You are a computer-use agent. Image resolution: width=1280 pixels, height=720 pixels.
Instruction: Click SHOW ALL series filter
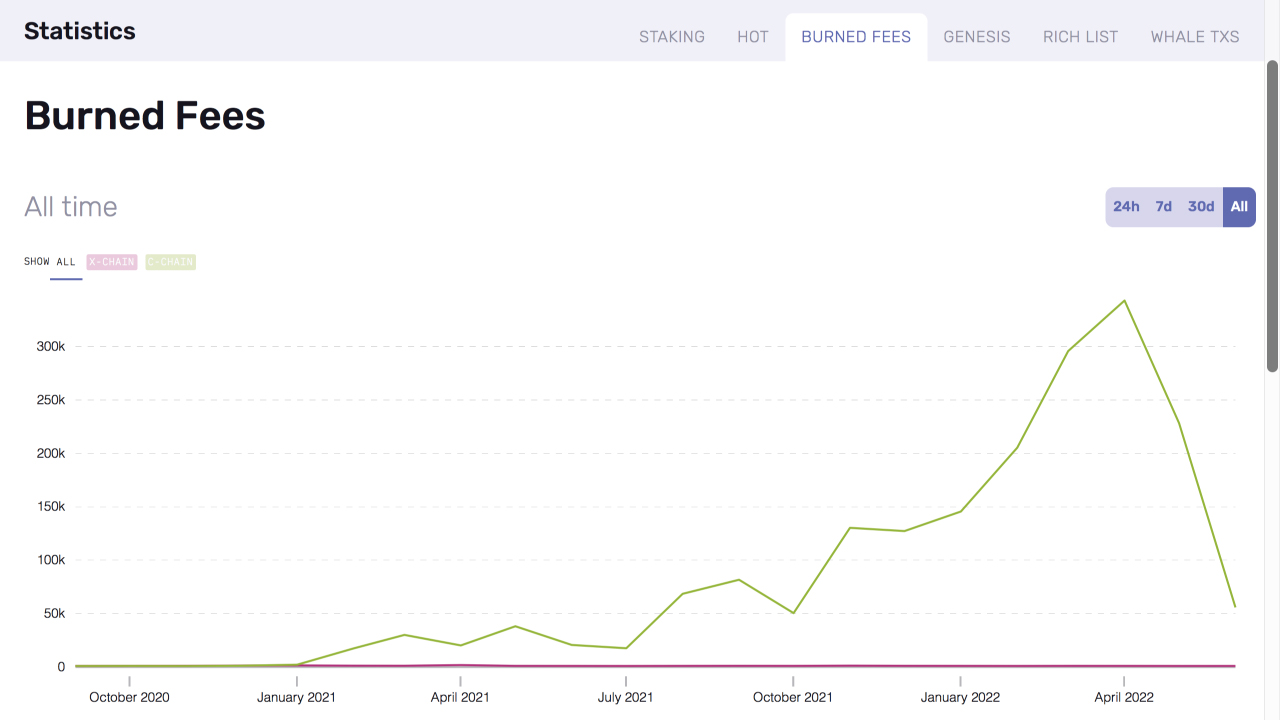pyautogui.click(x=50, y=262)
